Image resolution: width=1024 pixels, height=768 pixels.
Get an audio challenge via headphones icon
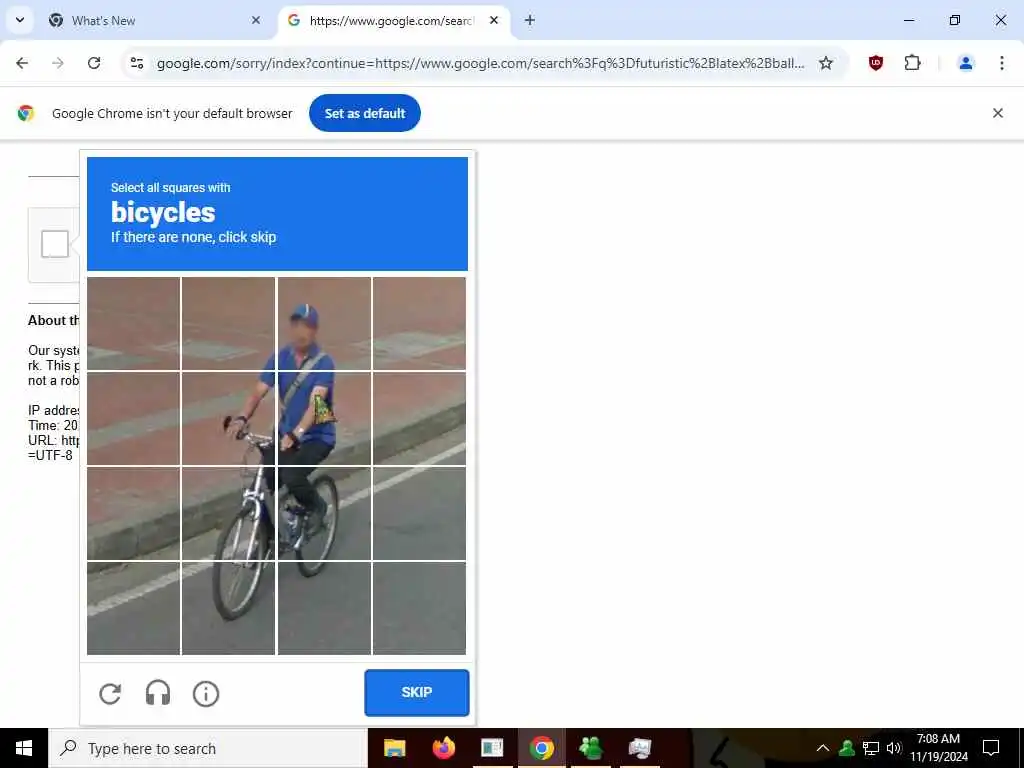click(x=158, y=693)
